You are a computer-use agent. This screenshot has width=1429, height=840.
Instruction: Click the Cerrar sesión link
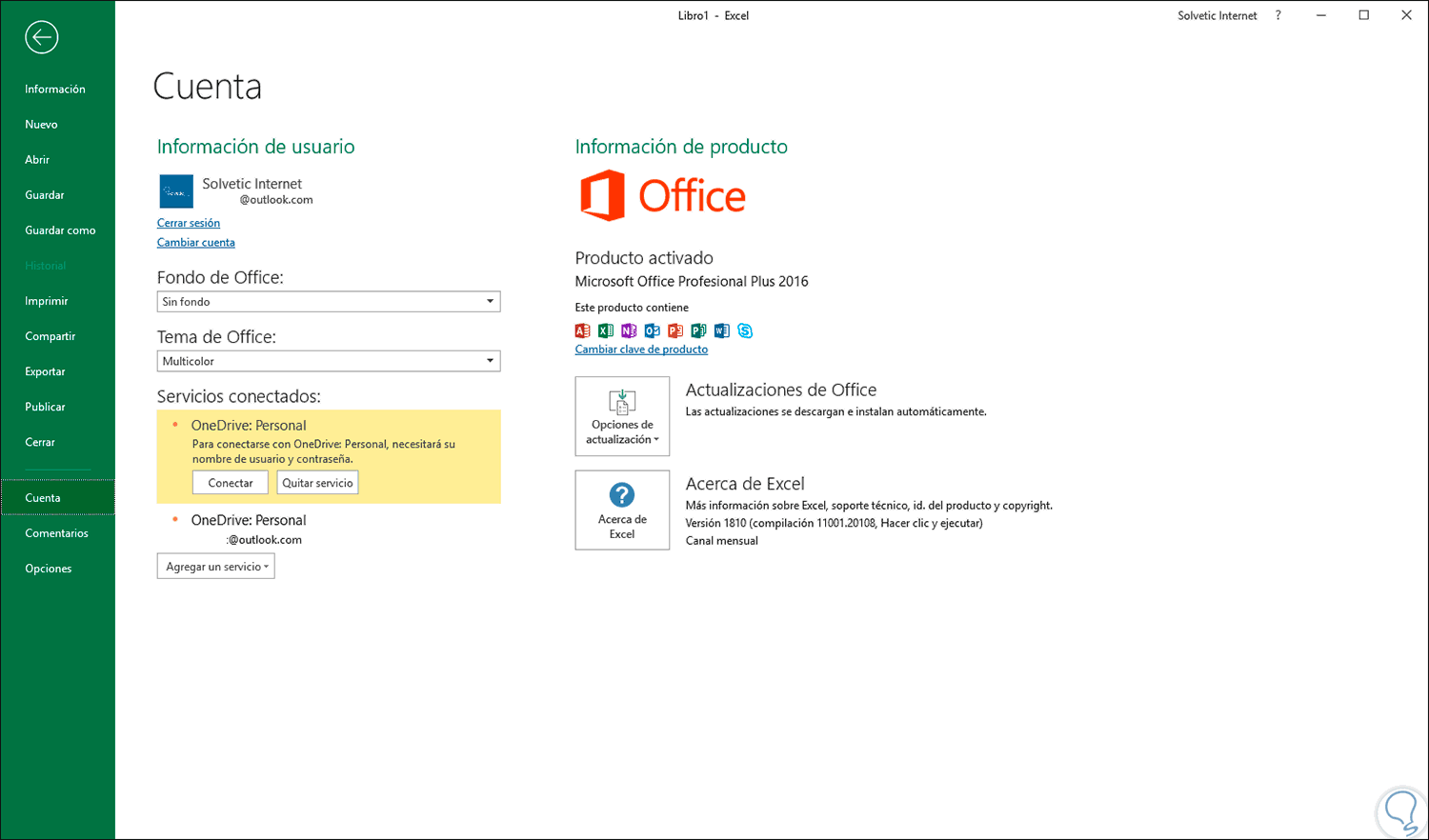coord(189,223)
